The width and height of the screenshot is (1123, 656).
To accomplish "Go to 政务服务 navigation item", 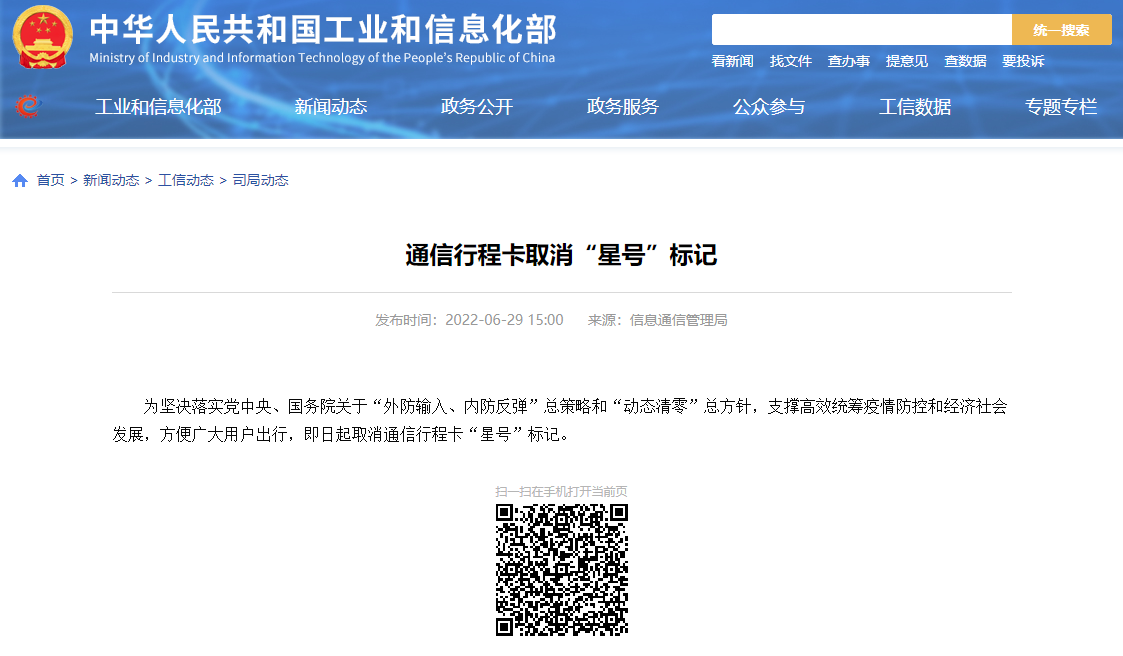I will (623, 107).
